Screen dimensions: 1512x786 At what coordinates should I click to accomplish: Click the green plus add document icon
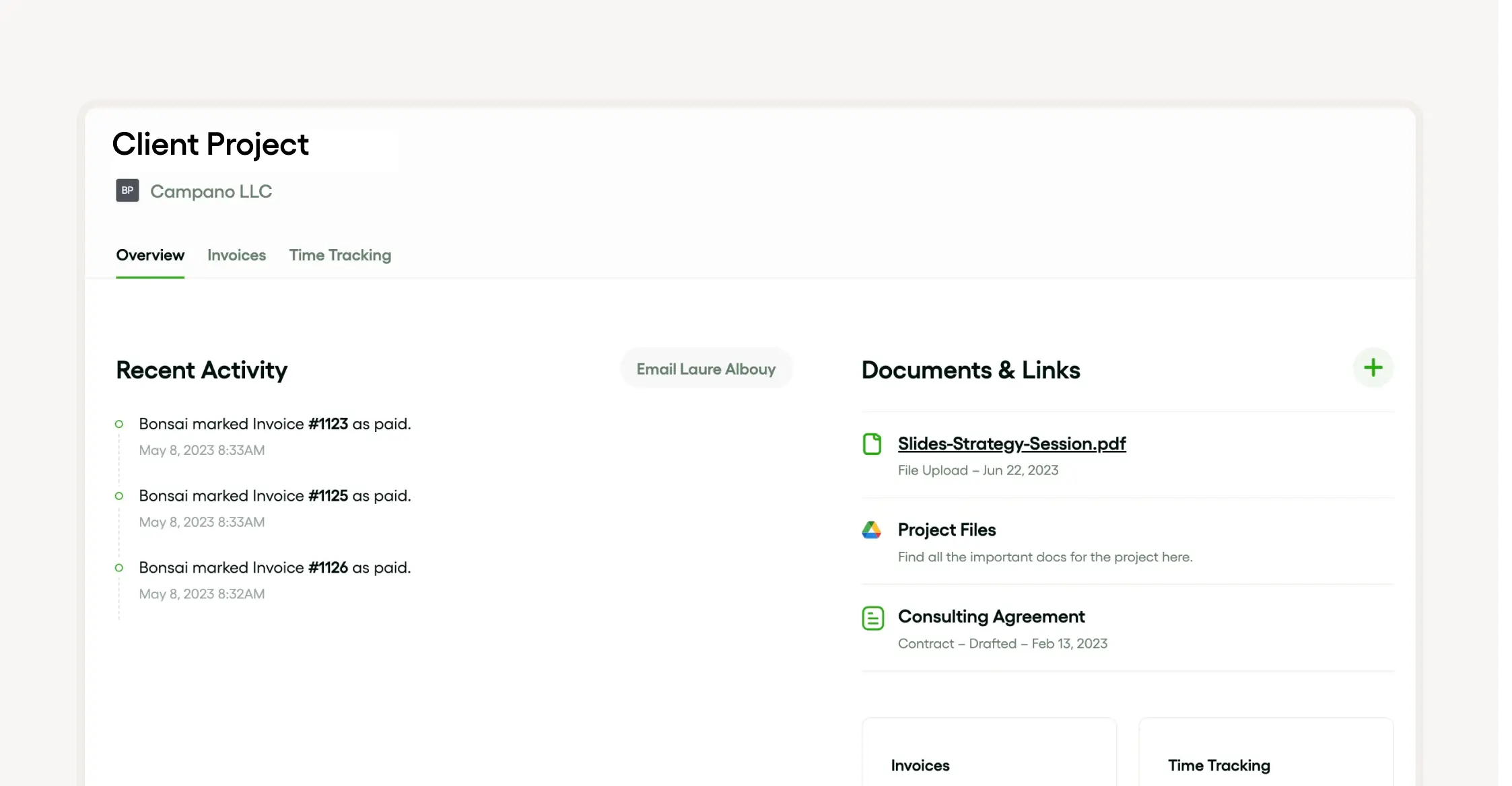tap(1373, 367)
